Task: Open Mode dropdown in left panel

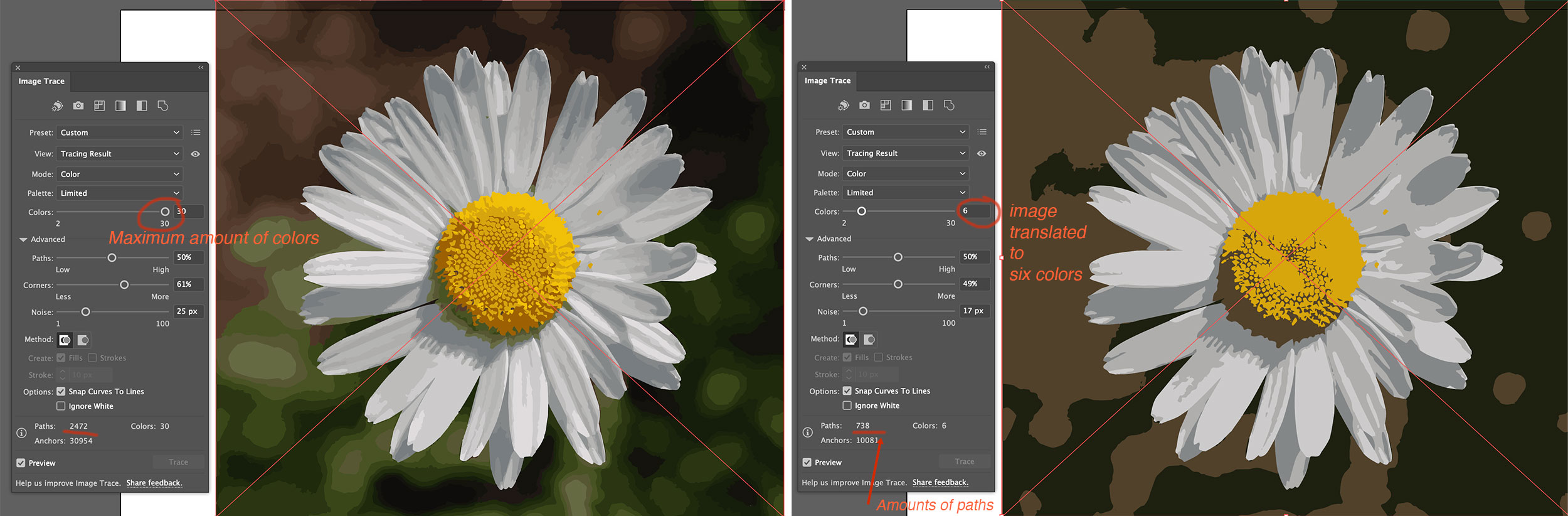Action: pos(119,175)
